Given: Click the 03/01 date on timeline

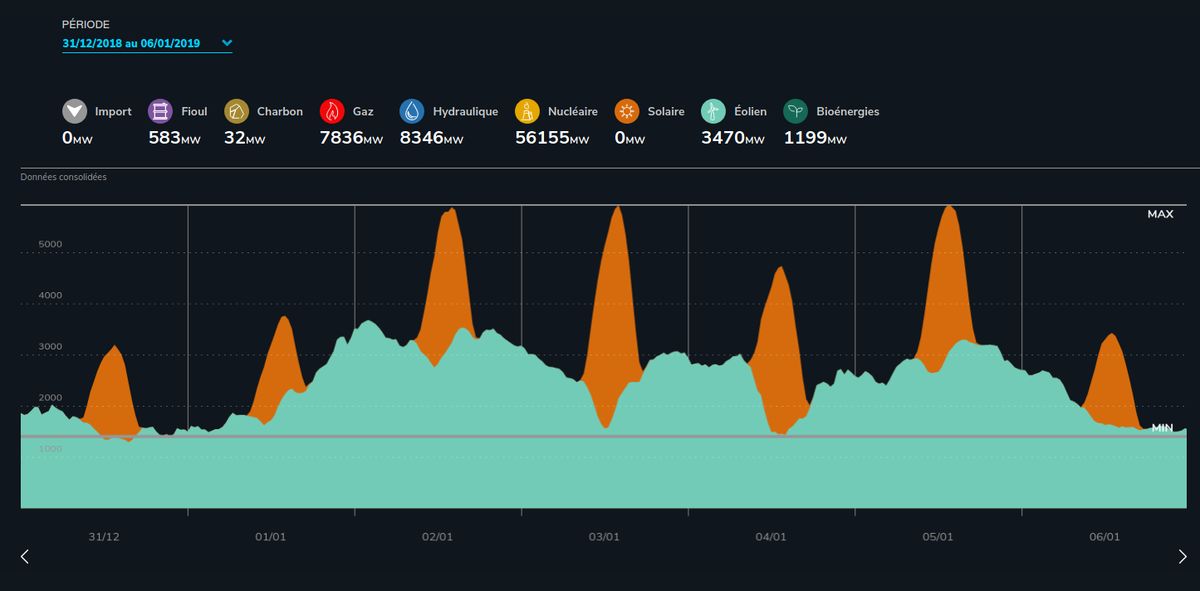Looking at the screenshot, I should click(604, 537).
